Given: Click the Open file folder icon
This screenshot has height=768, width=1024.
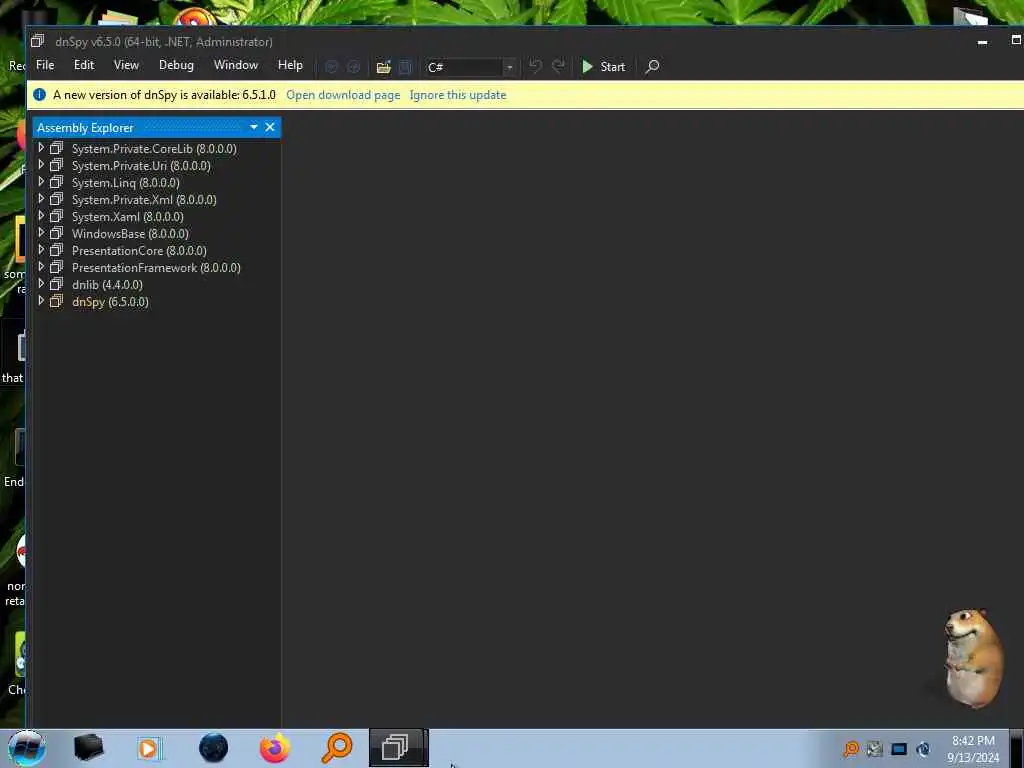Looking at the screenshot, I should [383, 67].
